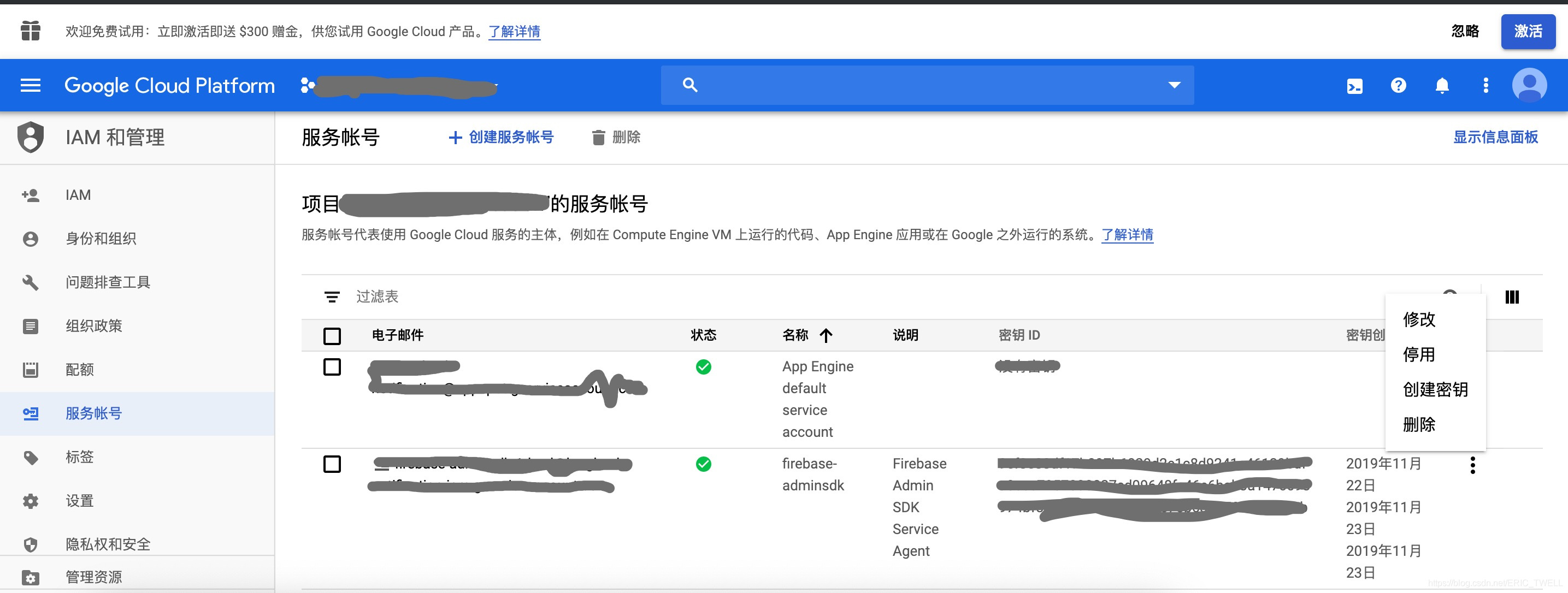Viewport: 1568px width, 593px height.
Task: Open the header more options menu
Action: pyautogui.click(x=1486, y=85)
